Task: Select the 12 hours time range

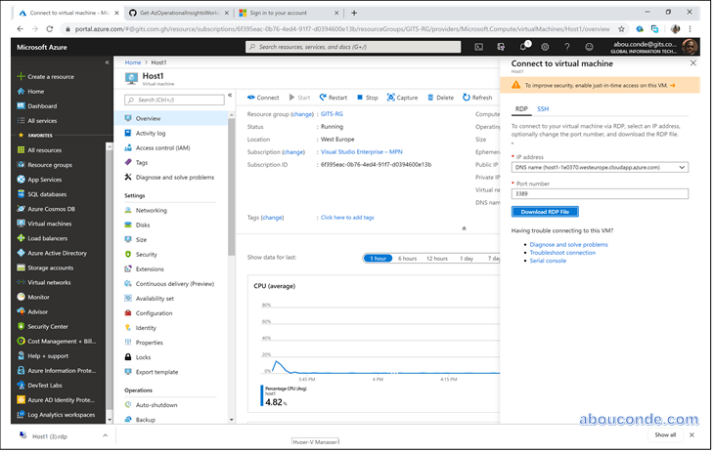Action: 437,258
